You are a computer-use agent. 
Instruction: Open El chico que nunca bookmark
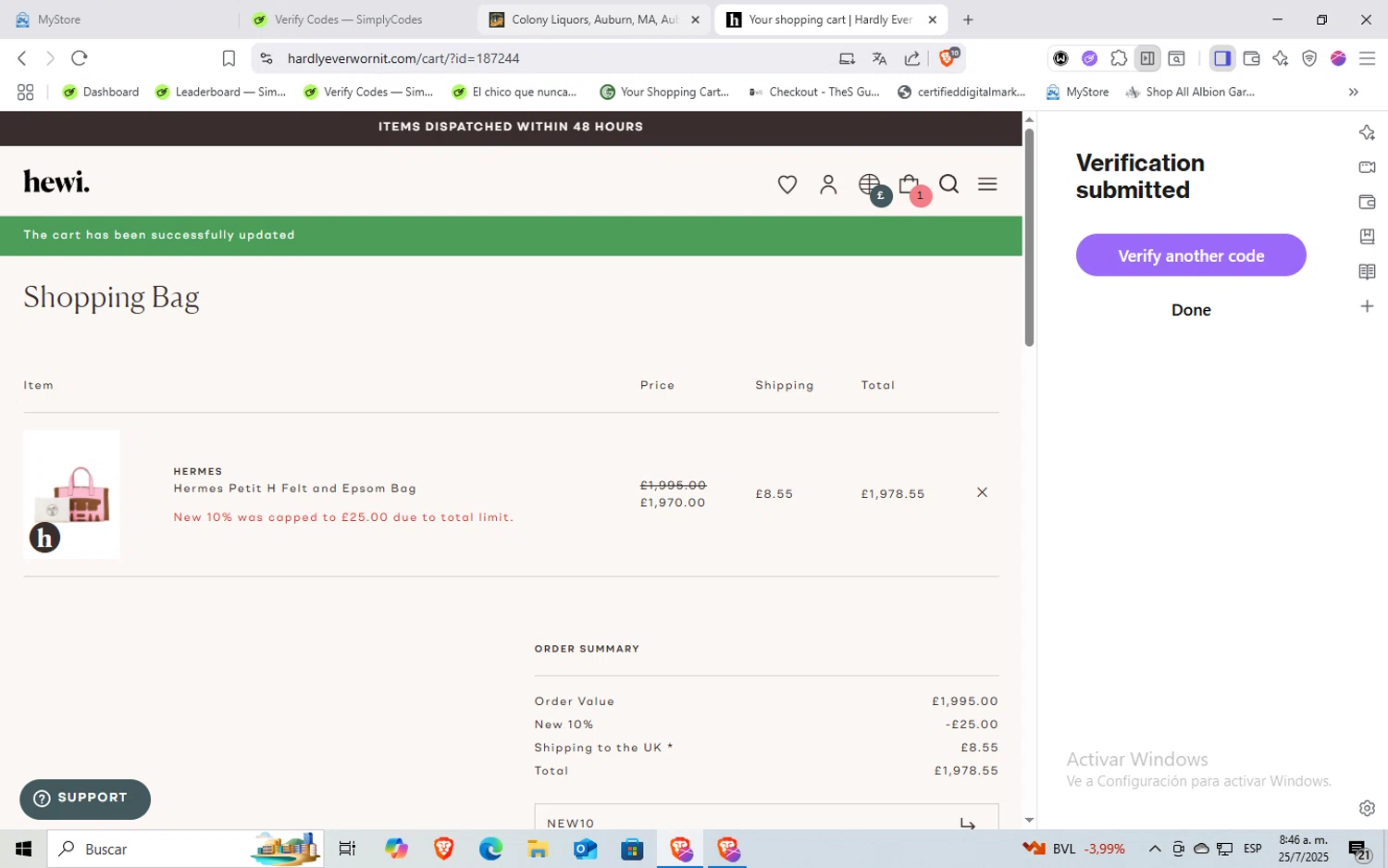(514, 92)
